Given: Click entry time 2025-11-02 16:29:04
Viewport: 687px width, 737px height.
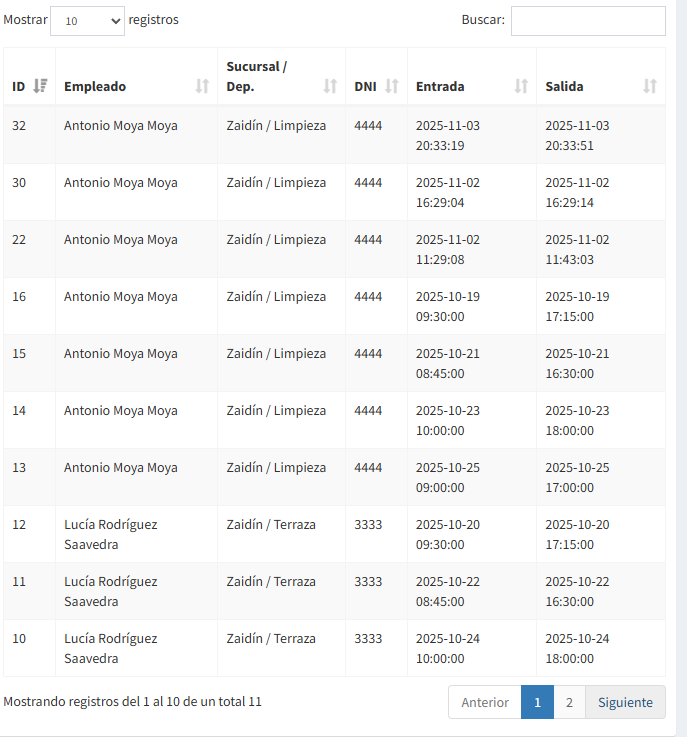Looking at the screenshot, I should pyautogui.click(x=447, y=192).
